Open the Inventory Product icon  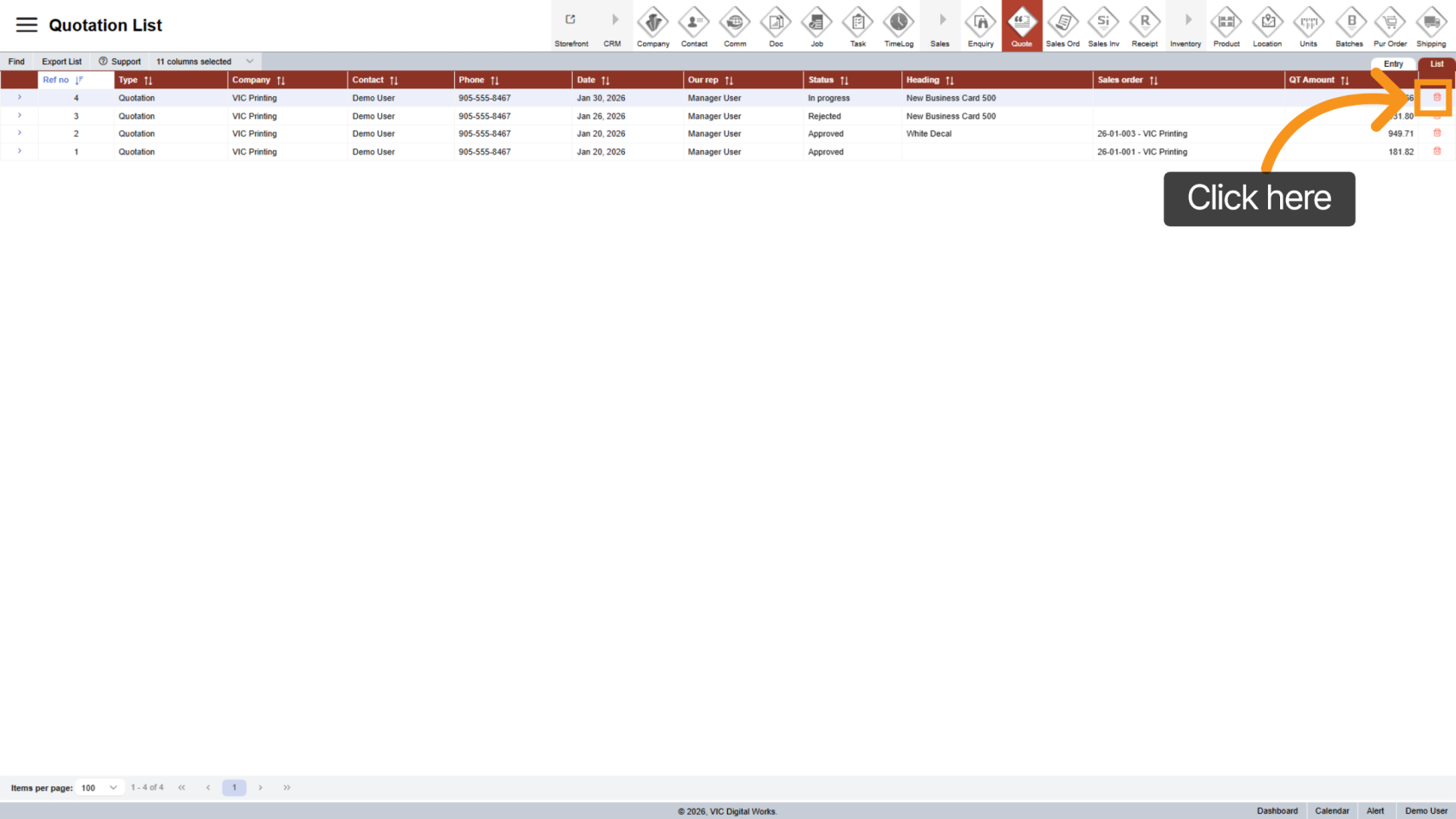[x=1225, y=26]
